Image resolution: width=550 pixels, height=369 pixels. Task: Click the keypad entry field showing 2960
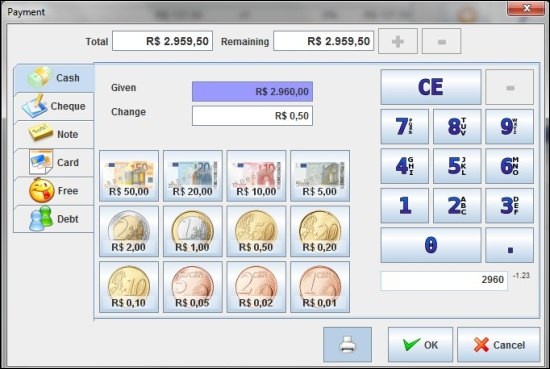click(x=444, y=281)
